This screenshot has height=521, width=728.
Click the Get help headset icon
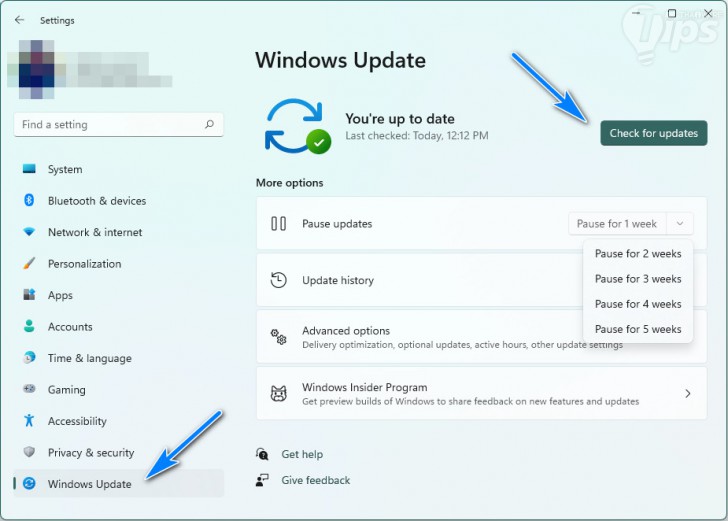pyautogui.click(x=262, y=454)
